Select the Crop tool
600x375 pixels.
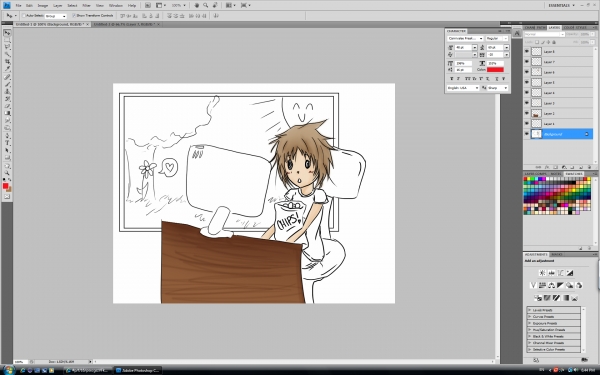(7, 62)
